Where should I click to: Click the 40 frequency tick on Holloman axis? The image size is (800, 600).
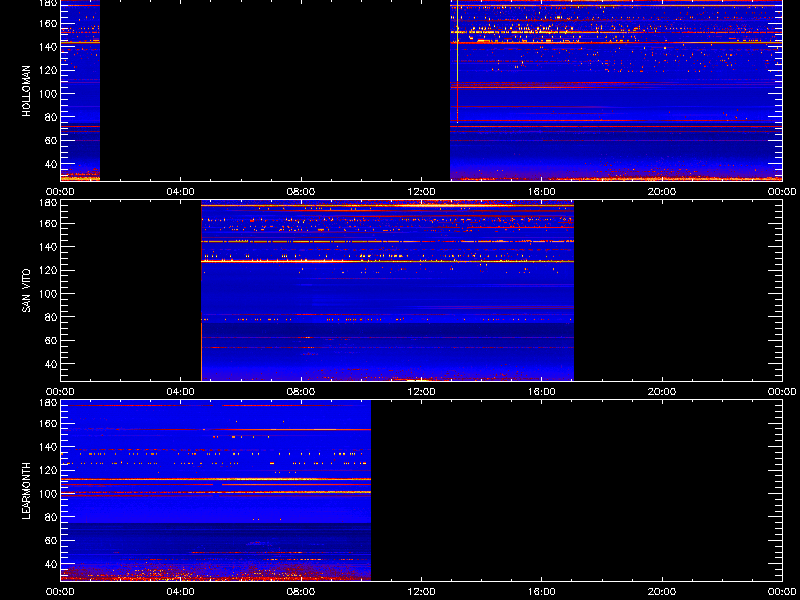point(51,164)
